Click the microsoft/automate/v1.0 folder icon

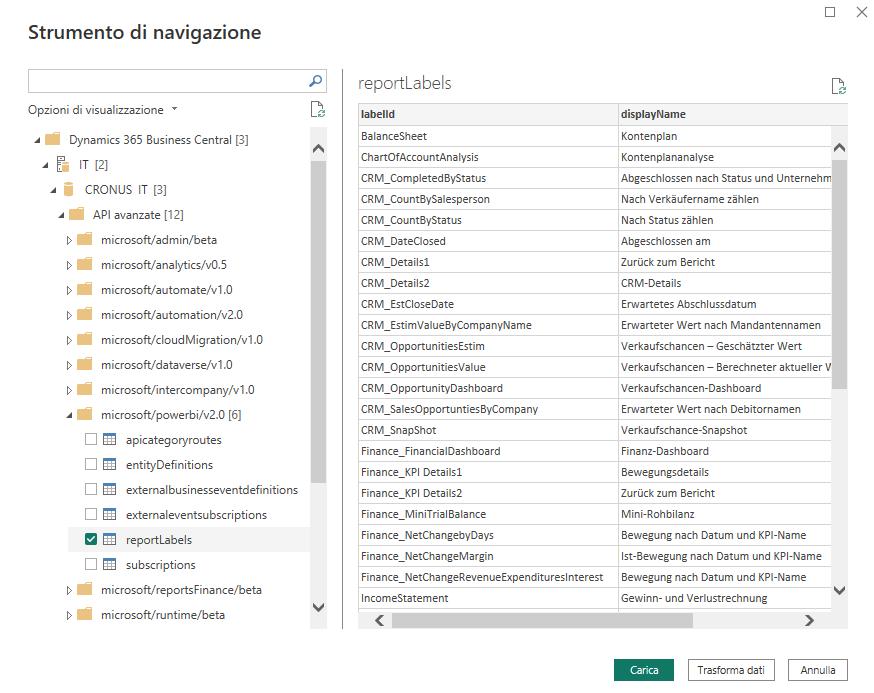point(85,289)
